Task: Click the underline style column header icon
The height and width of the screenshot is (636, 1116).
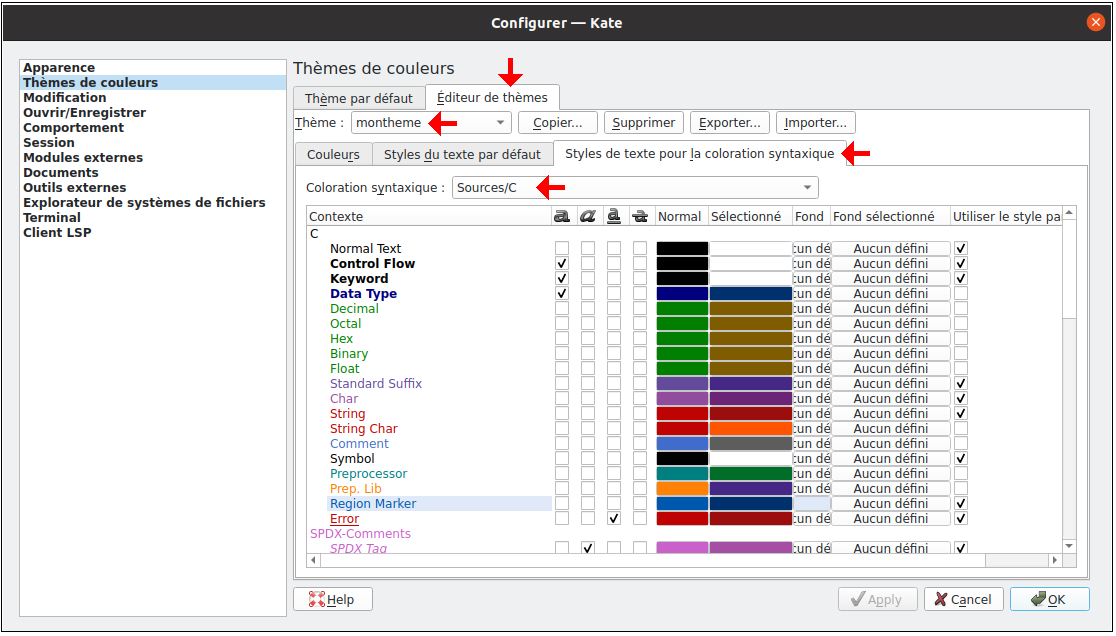Action: (x=614, y=216)
